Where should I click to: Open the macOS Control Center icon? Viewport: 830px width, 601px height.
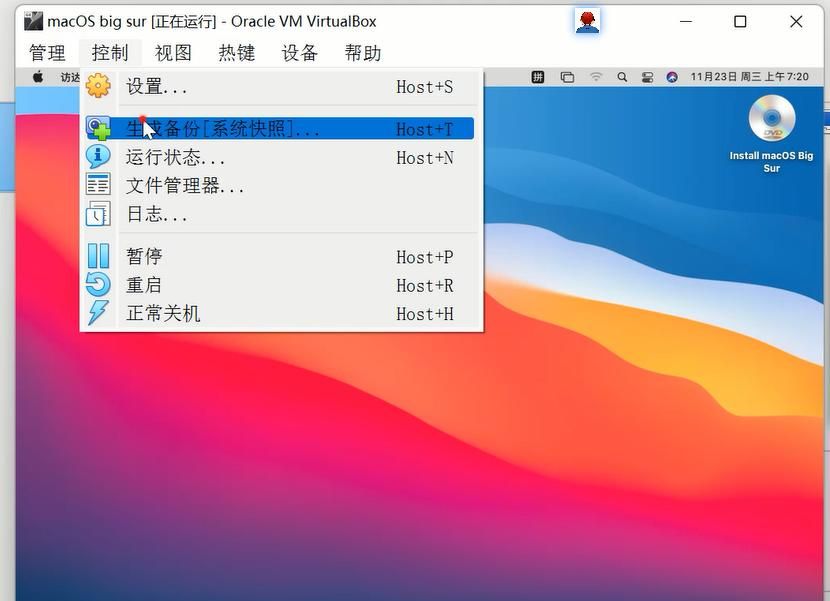pyautogui.click(x=647, y=77)
